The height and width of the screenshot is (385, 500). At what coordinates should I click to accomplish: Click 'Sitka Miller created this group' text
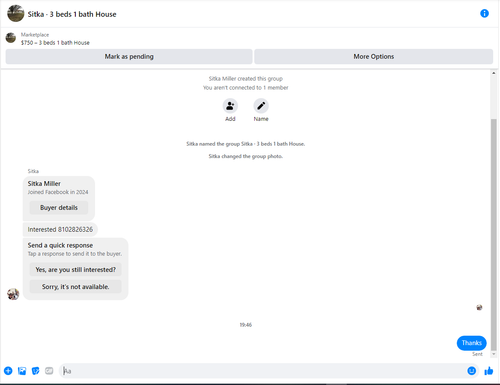246,79
